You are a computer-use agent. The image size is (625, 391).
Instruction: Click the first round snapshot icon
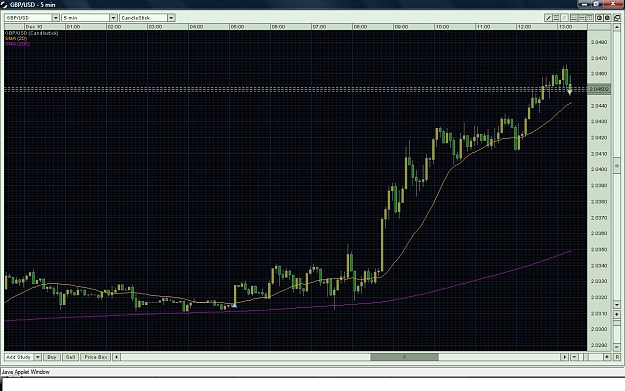(x=599, y=18)
